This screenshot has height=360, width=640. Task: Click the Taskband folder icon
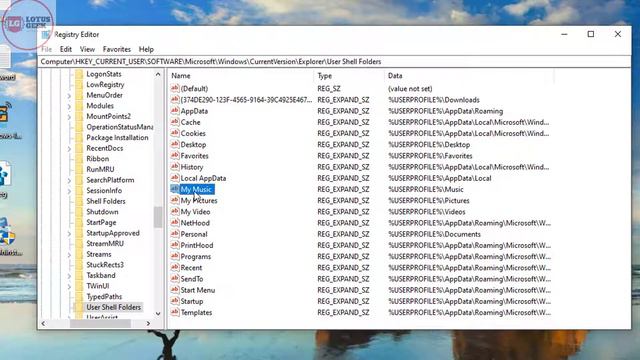coord(79,276)
